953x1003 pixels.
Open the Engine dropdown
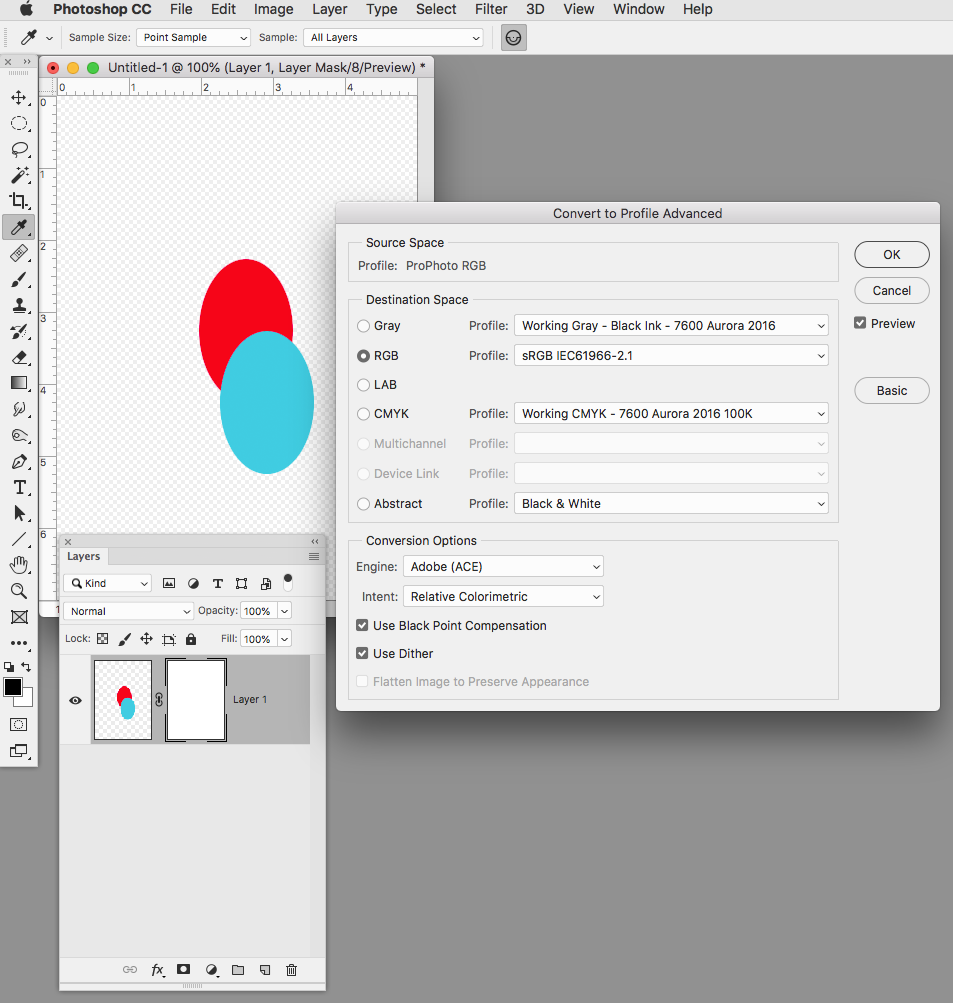503,566
